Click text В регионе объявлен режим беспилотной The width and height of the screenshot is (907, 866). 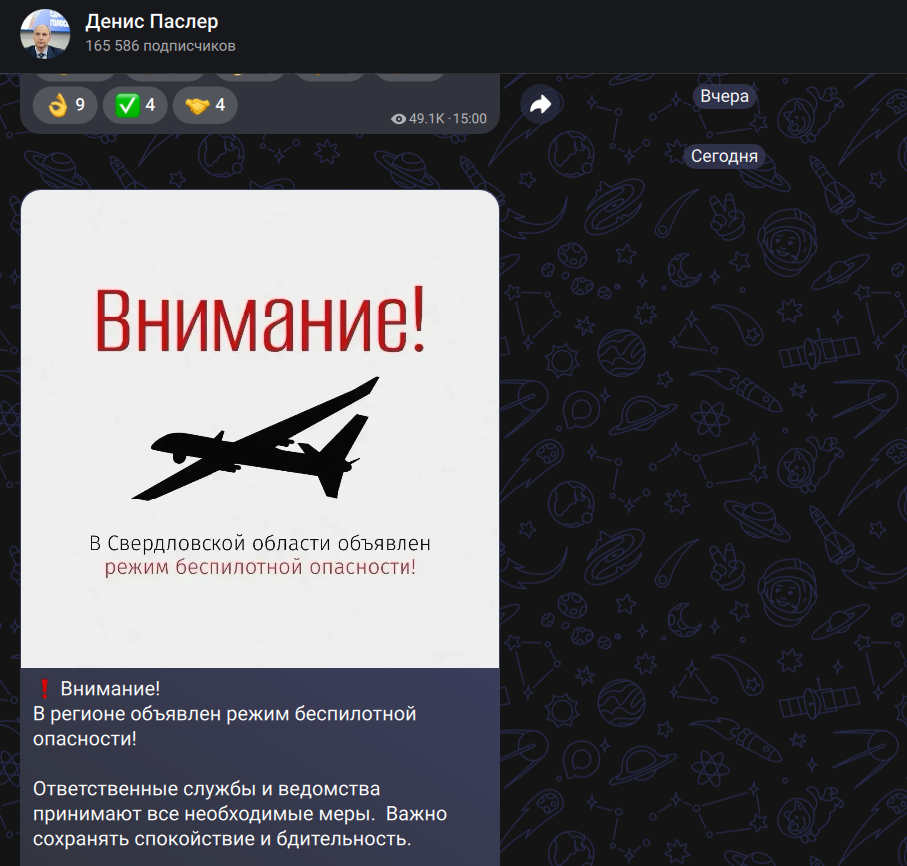click(x=224, y=714)
